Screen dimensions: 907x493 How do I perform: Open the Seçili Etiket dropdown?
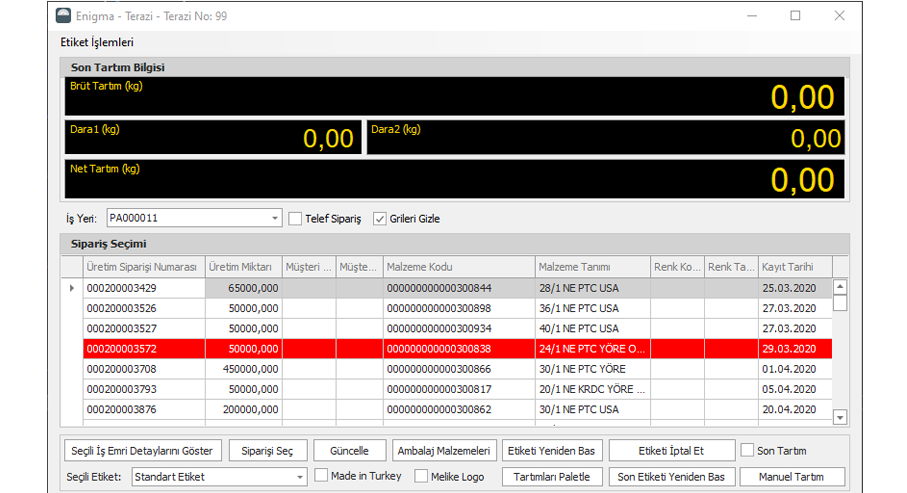(x=300, y=477)
